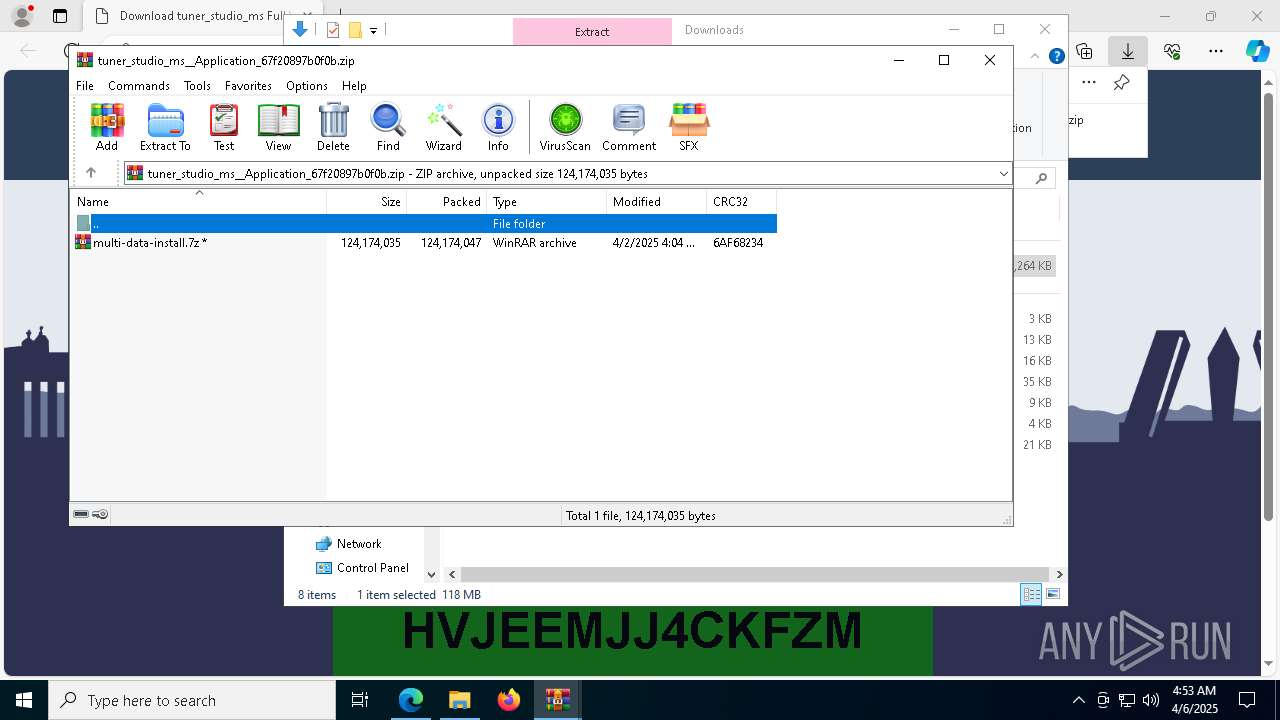The height and width of the screenshot is (720, 1280).
Task: Click the Edge tab actions icon
Action: (x=60, y=16)
